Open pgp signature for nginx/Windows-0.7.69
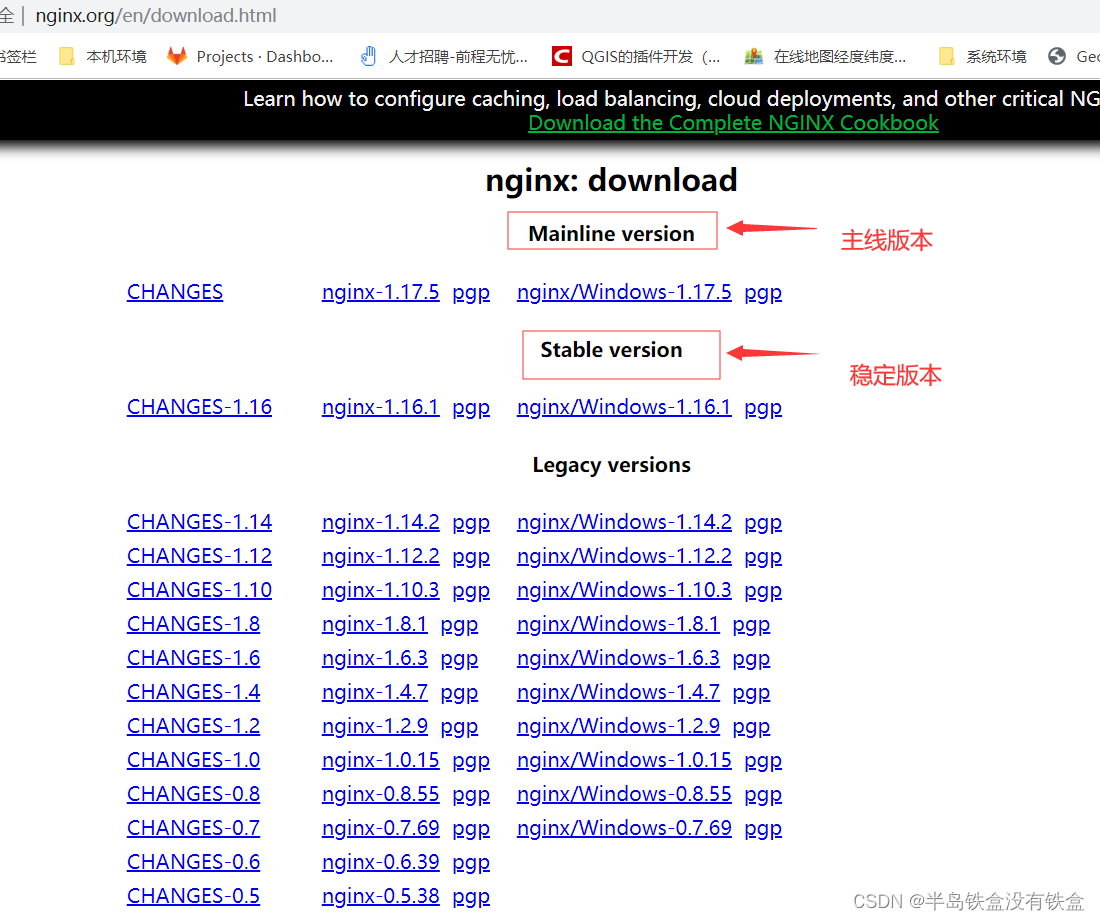Viewport: 1100px width, 920px height. pyautogui.click(x=763, y=829)
